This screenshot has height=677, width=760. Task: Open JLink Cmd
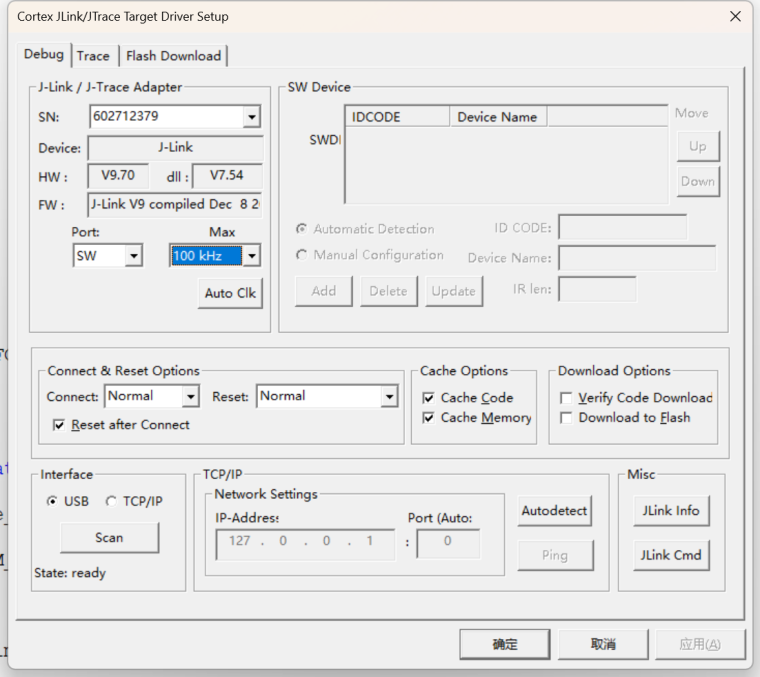pos(671,555)
